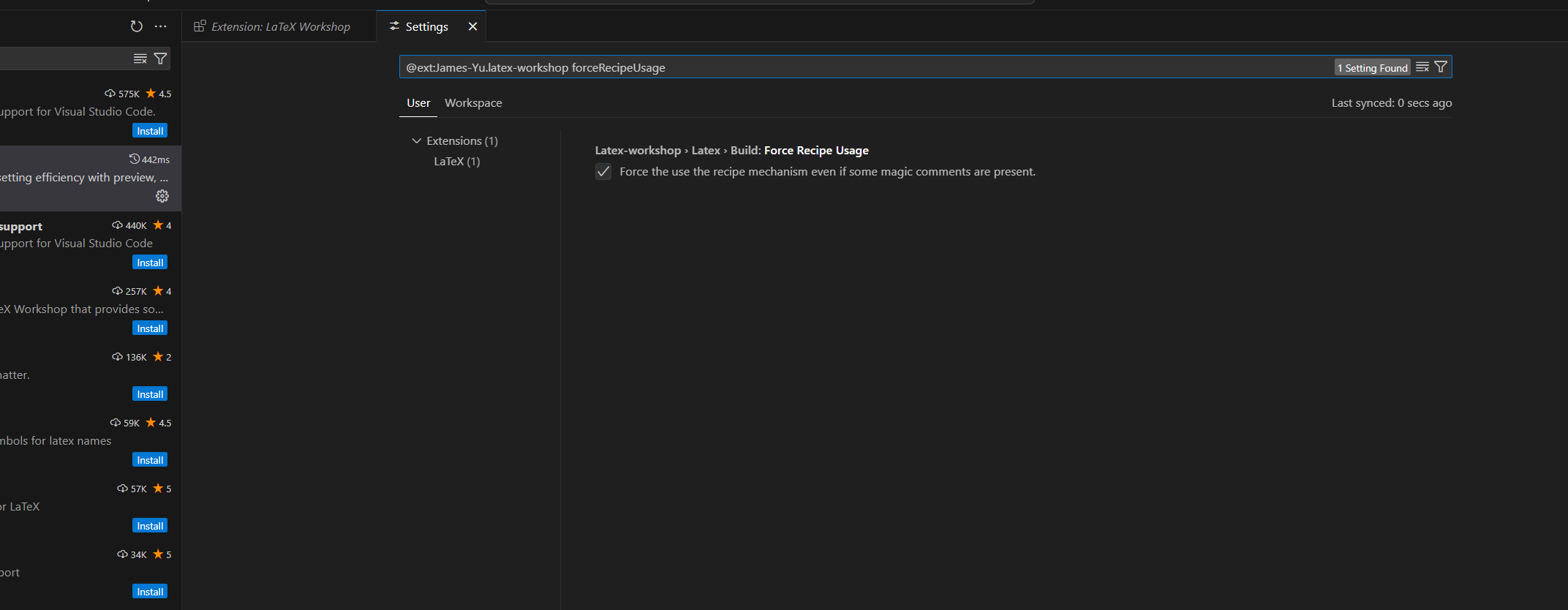
Task: Click the download count icon beside 440K
Action: tap(117, 225)
